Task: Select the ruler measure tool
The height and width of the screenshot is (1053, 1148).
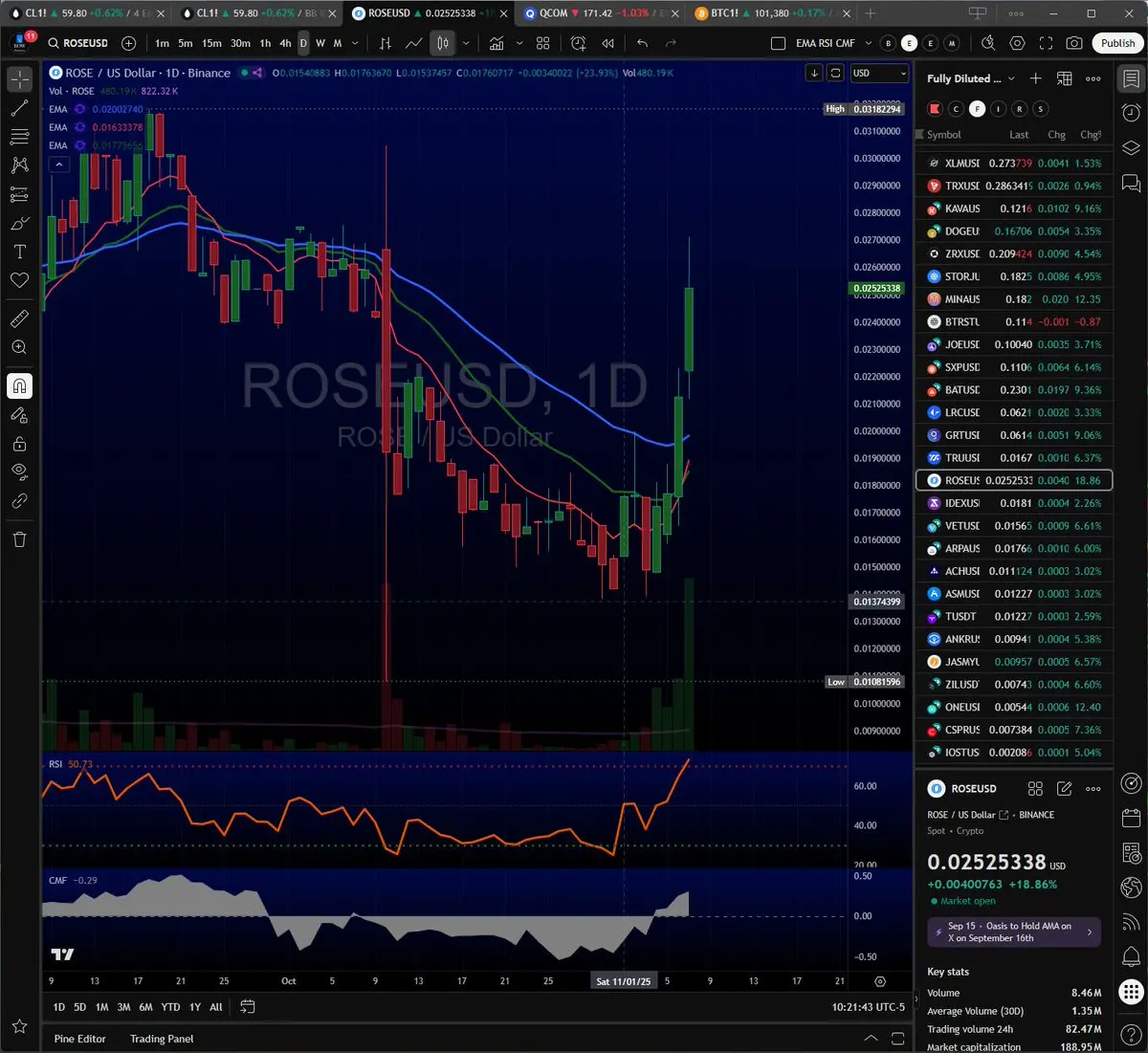Action: click(19, 318)
